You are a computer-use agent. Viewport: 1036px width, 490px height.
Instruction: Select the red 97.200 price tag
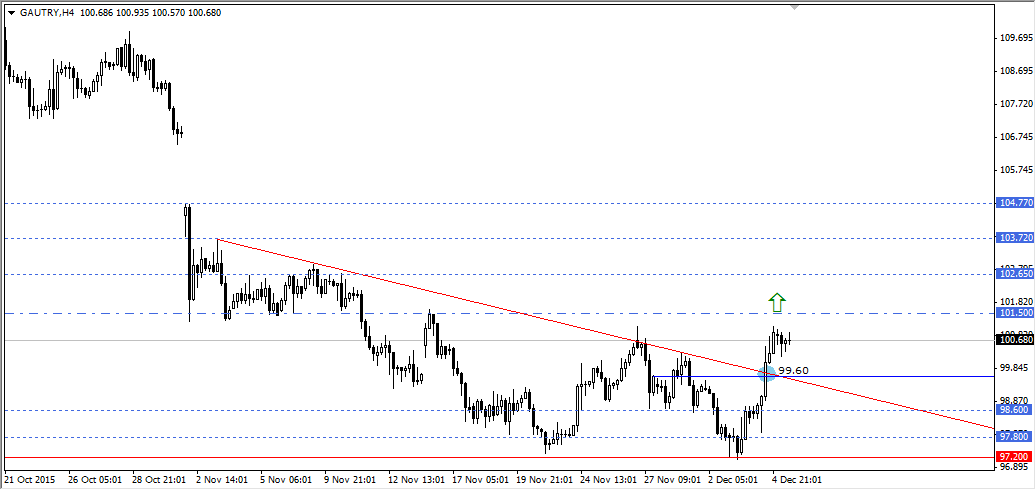1015,456
